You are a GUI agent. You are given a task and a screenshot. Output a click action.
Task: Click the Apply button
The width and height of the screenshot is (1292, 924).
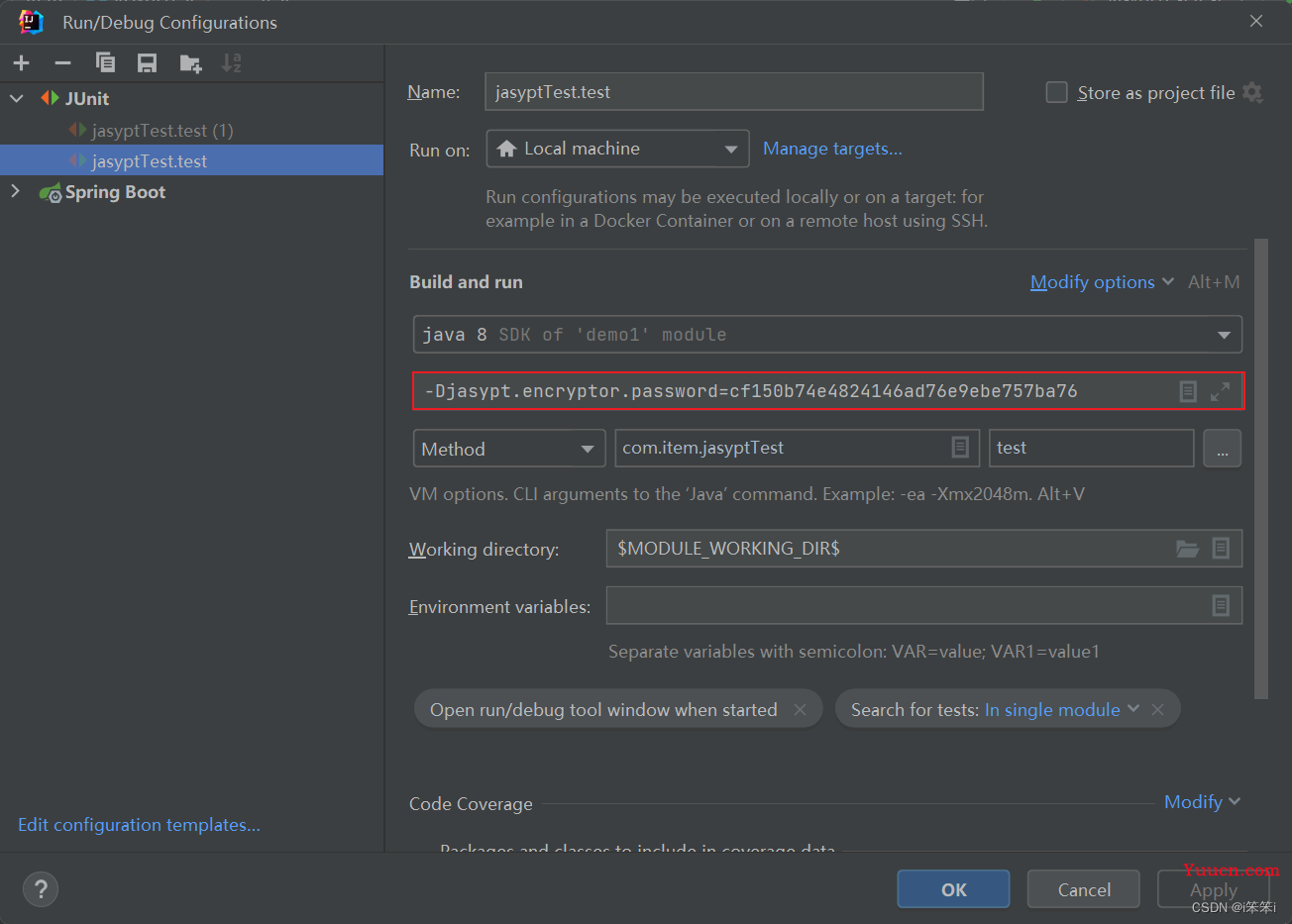click(1213, 889)
